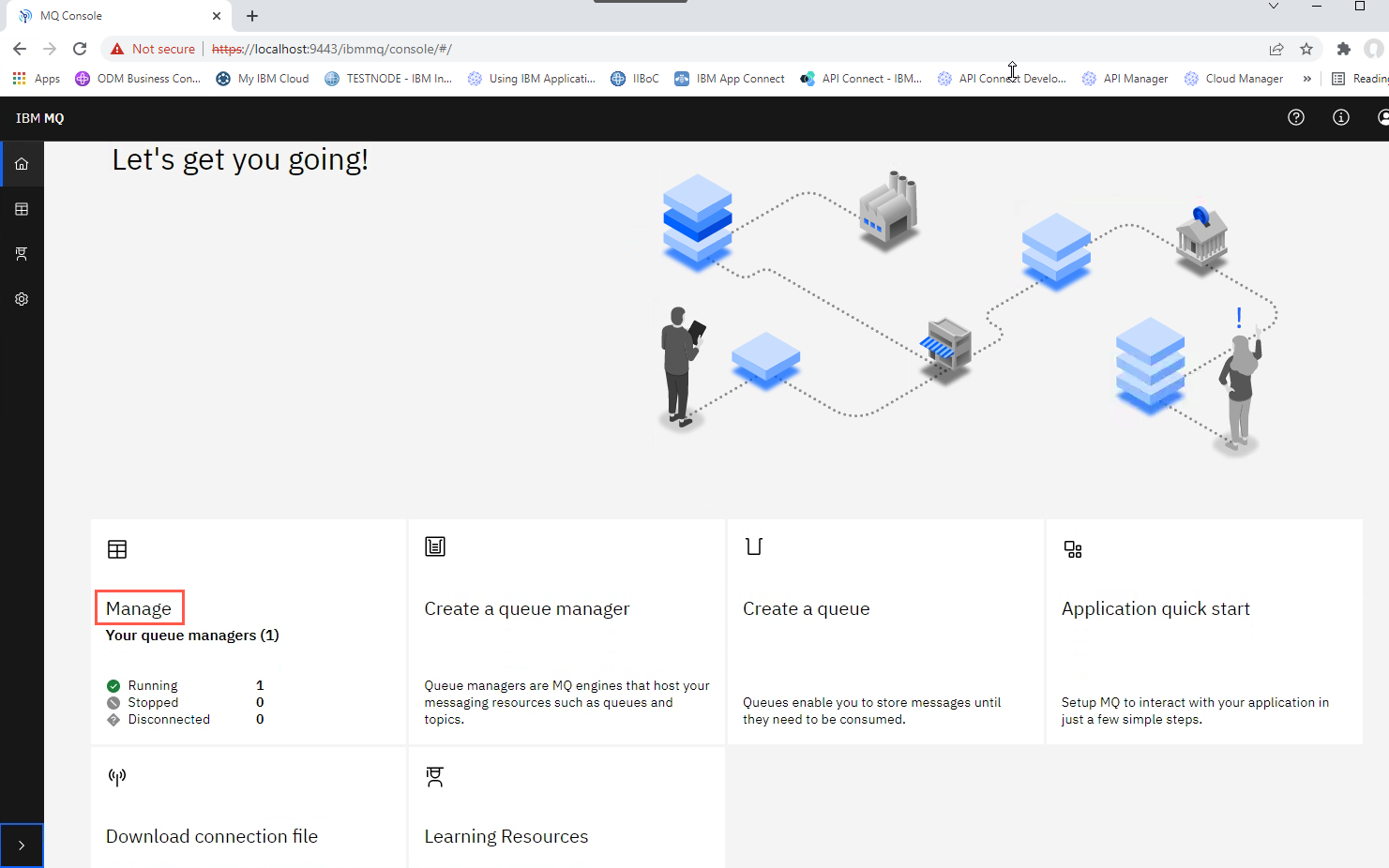Open the Learning Resources icon in sidebar
1389x868 pixels.
coord(22,254)
